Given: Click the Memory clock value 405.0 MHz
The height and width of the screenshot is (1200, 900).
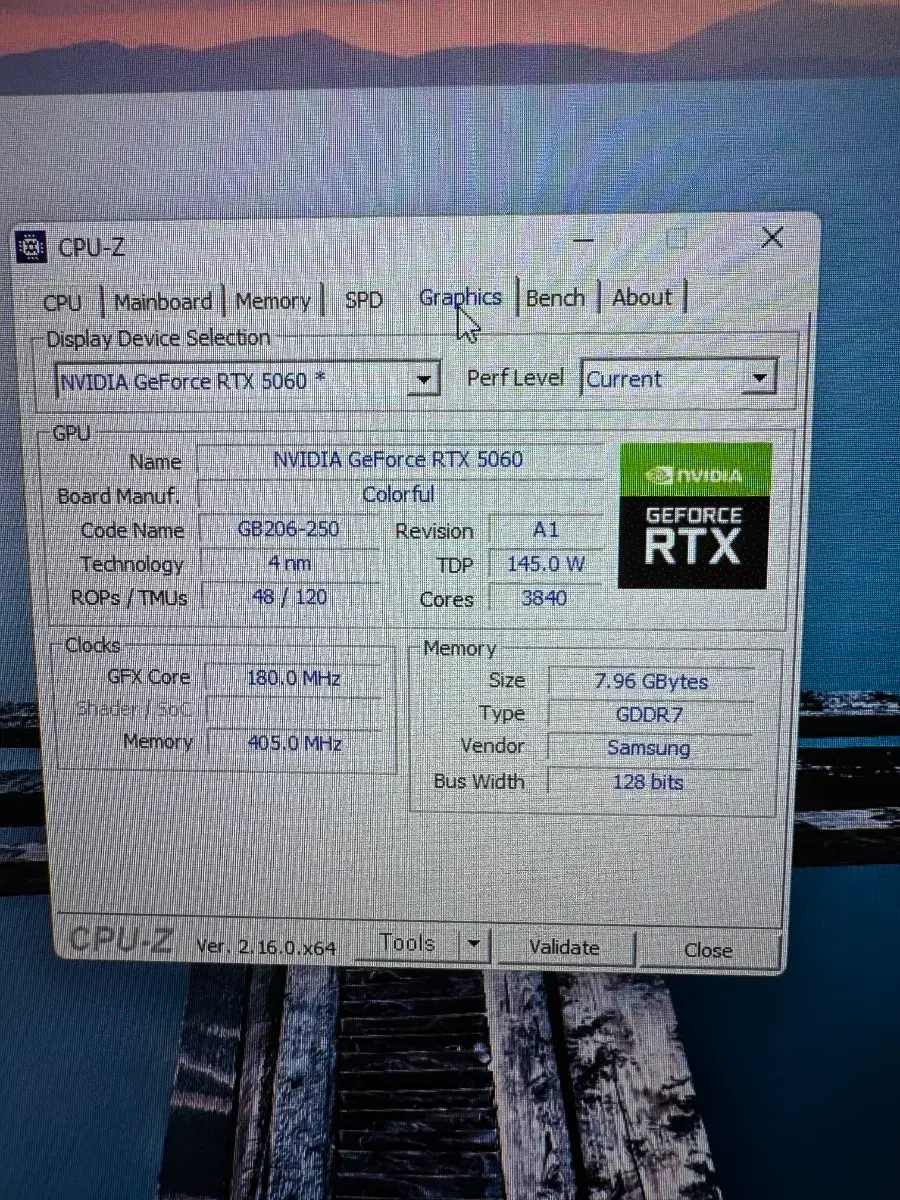Looking at the screenshot, I should [x=293, y=743].
